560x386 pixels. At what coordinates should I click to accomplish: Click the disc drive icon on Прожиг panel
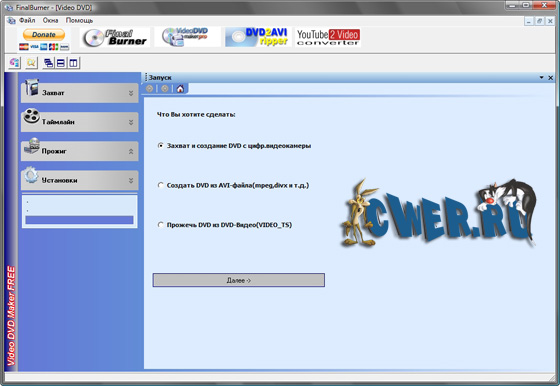point(32,145)
